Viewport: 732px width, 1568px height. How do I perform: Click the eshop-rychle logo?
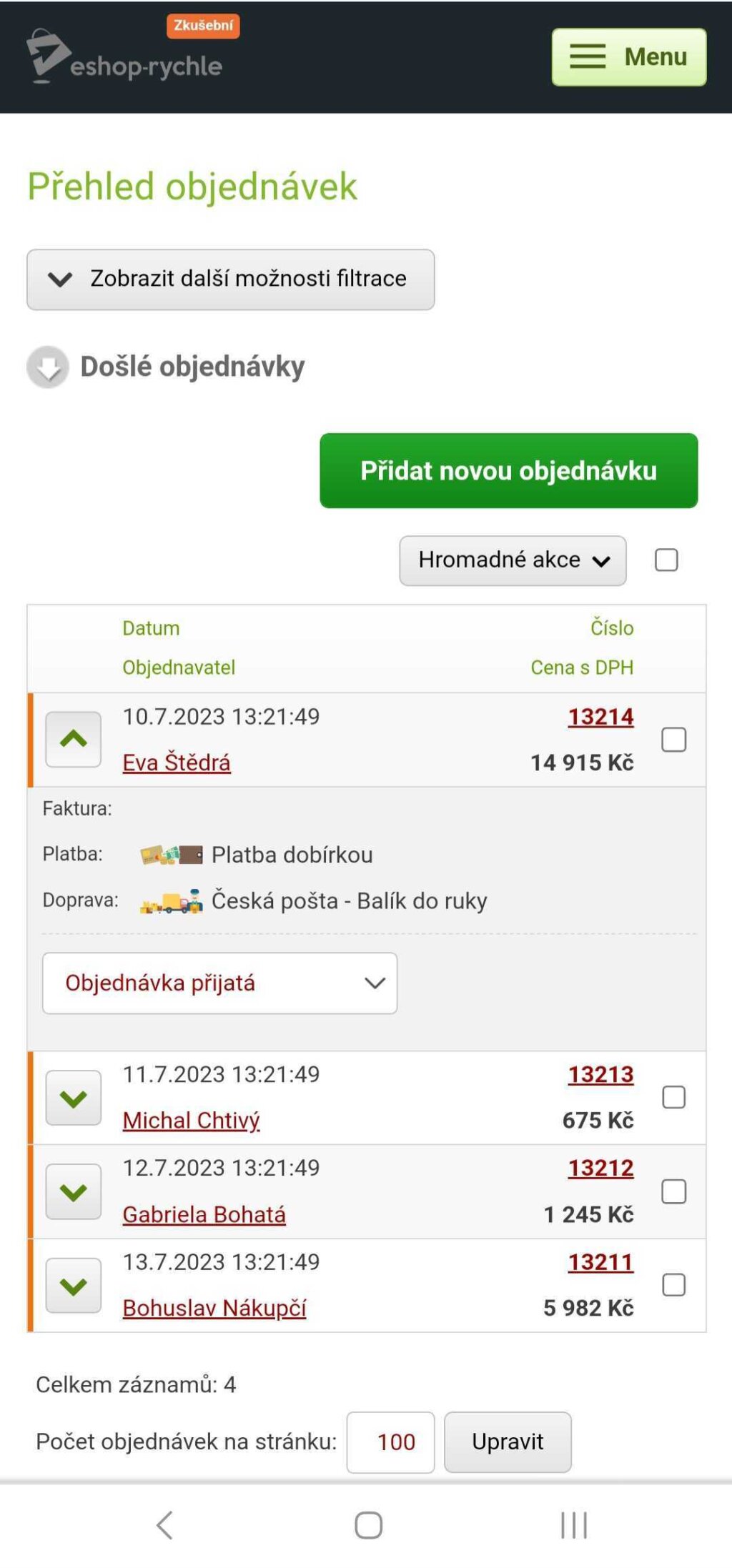pos(124,57)
